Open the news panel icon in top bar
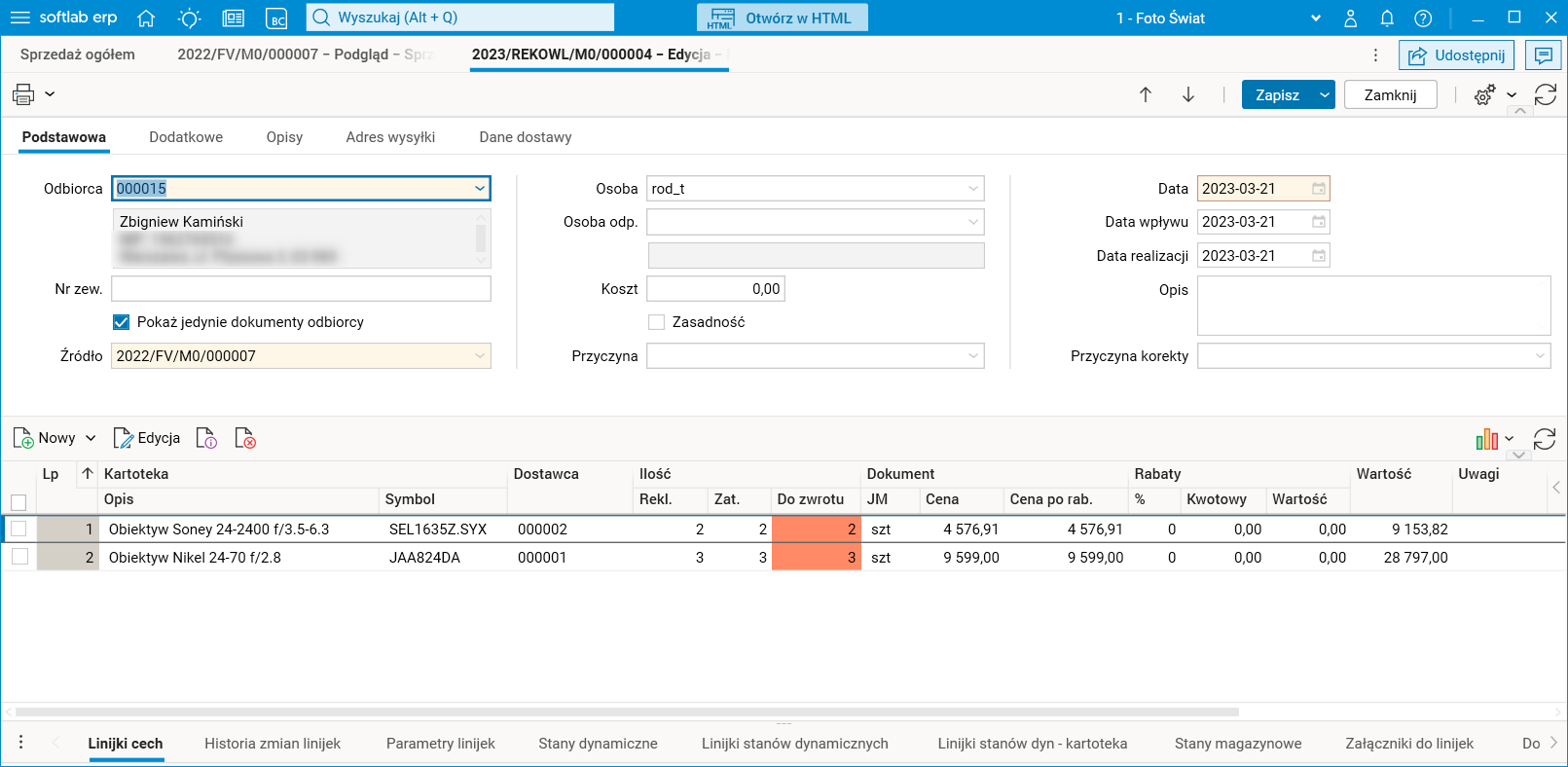 (234, 18)
